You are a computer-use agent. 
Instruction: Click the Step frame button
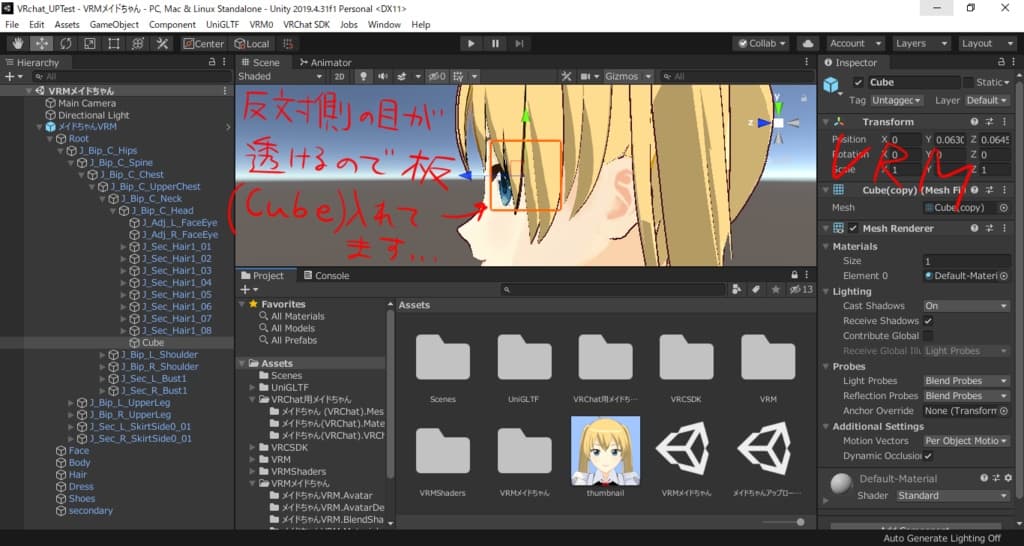tap(519, 44)
